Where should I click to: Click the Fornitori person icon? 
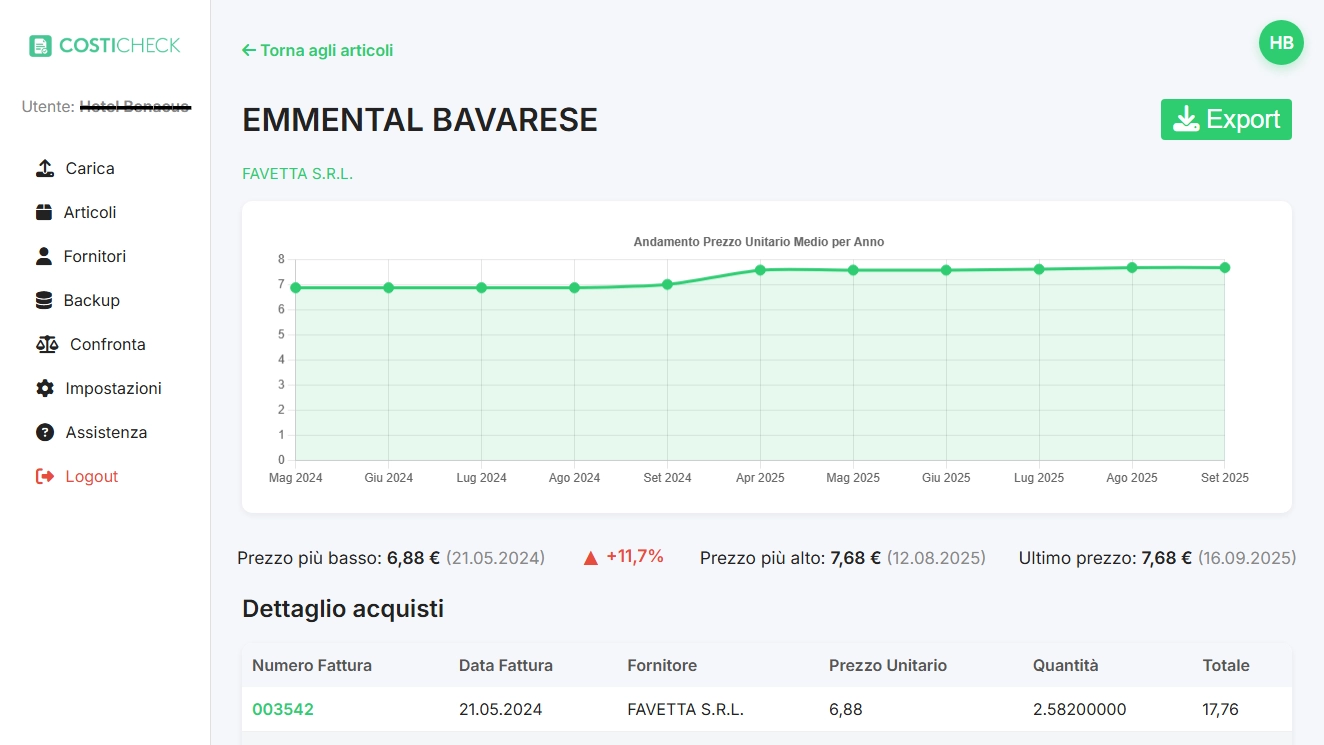[43, 256]
